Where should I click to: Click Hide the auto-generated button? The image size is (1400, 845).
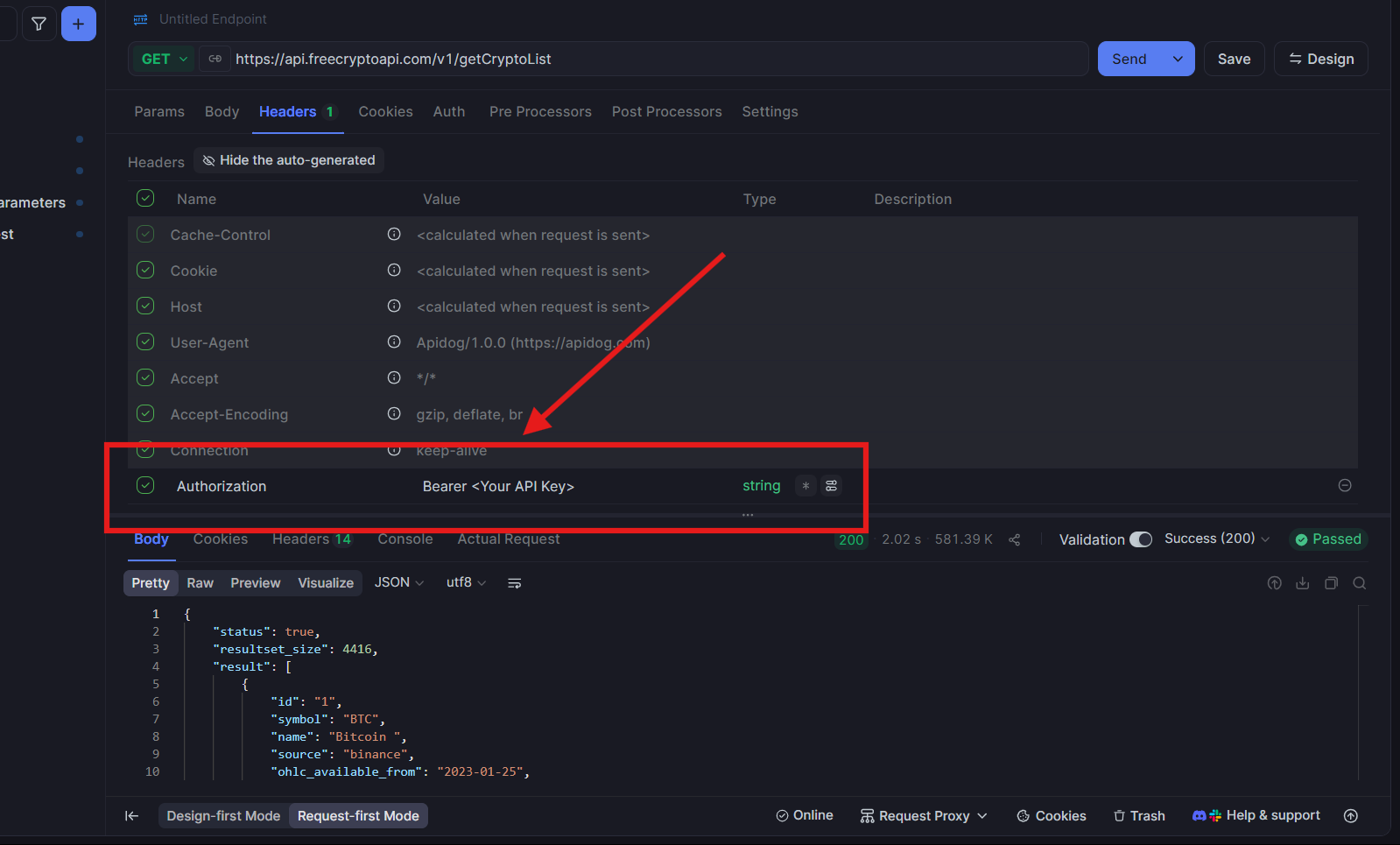click(x=289, y=160)
